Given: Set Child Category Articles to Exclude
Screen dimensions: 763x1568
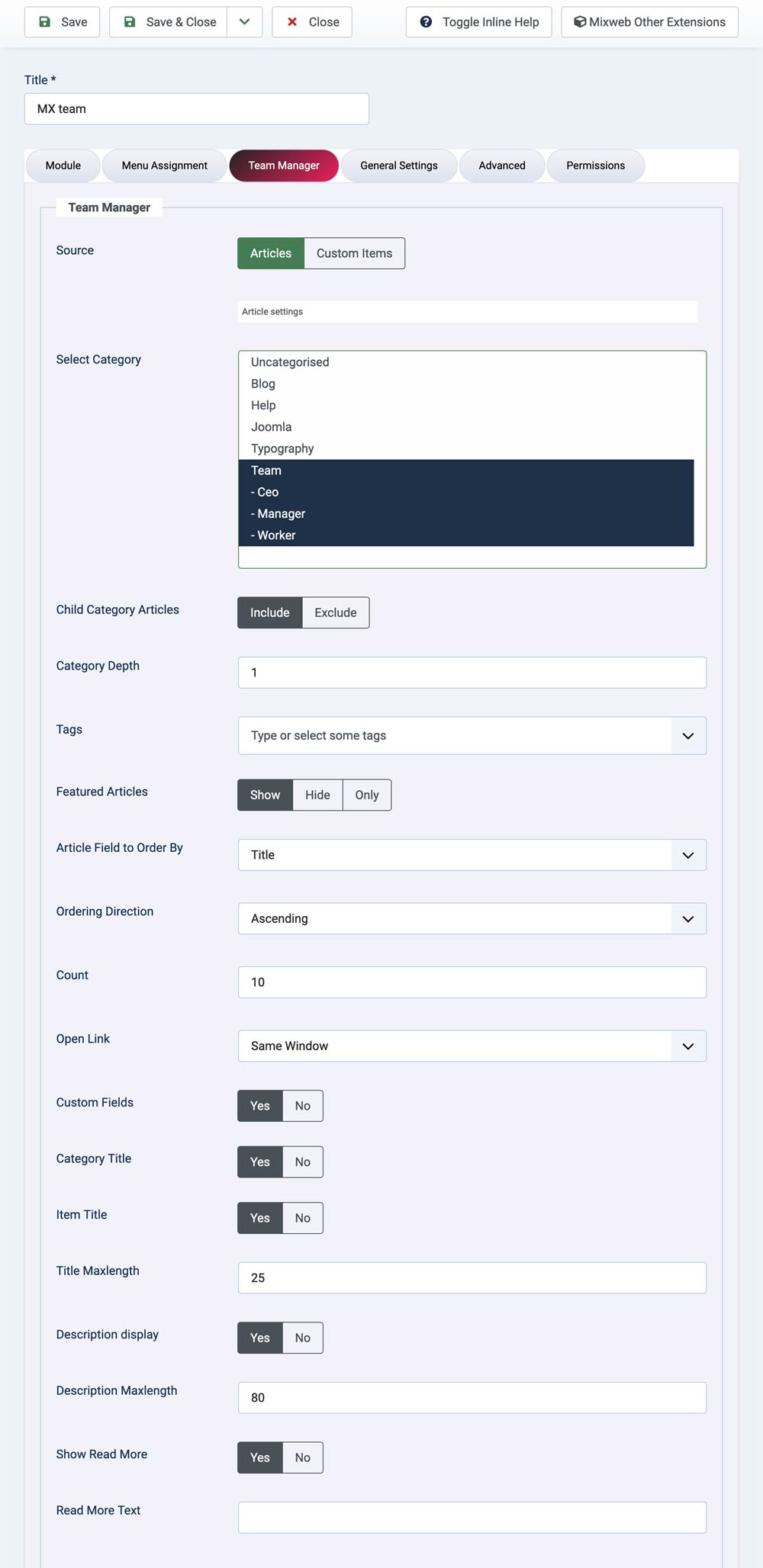Looking at the screenshot, I should click(335, 612).
